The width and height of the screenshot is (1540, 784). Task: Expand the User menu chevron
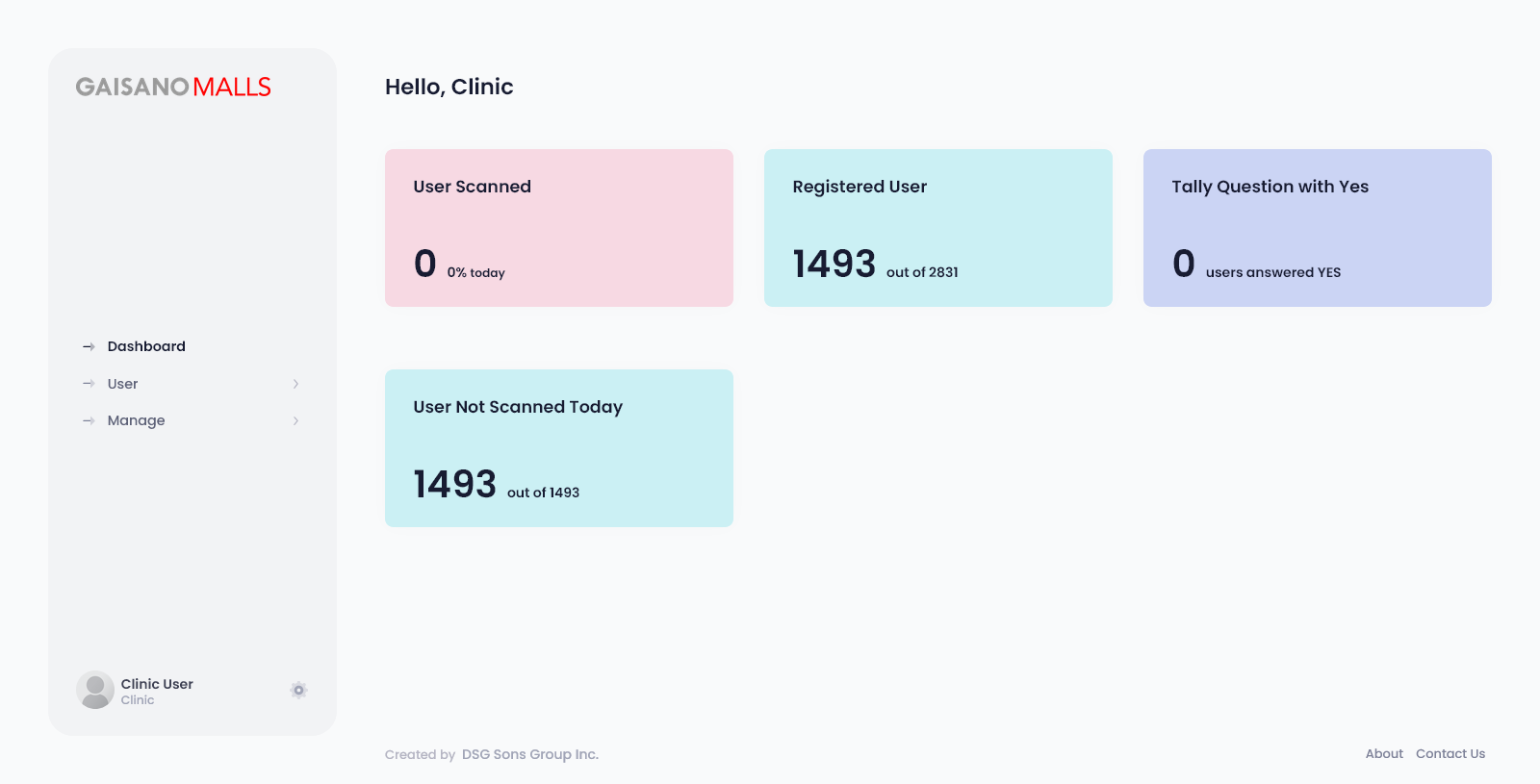295,384
